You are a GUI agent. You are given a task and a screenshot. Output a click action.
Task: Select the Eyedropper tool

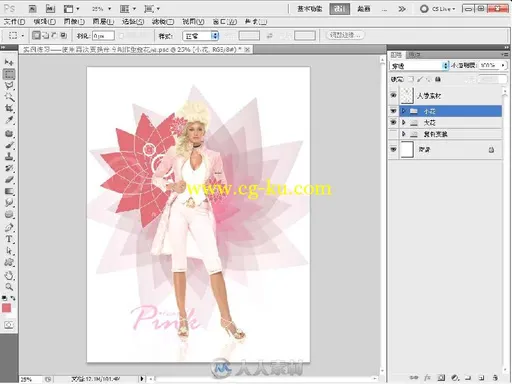pyautogui.click(x=9, y=120)
